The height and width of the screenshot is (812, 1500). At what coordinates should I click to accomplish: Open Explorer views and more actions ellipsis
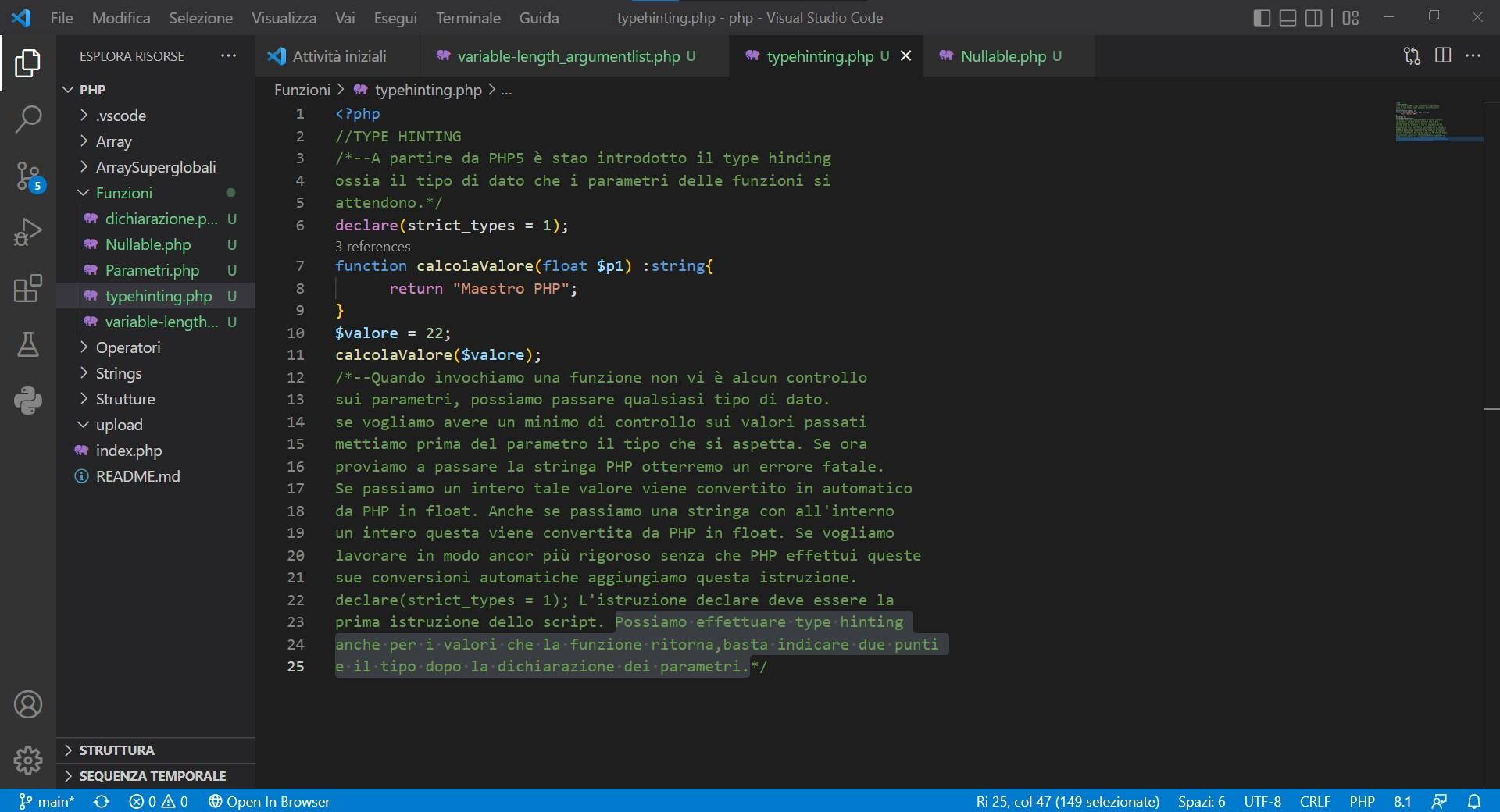[228, 55]
